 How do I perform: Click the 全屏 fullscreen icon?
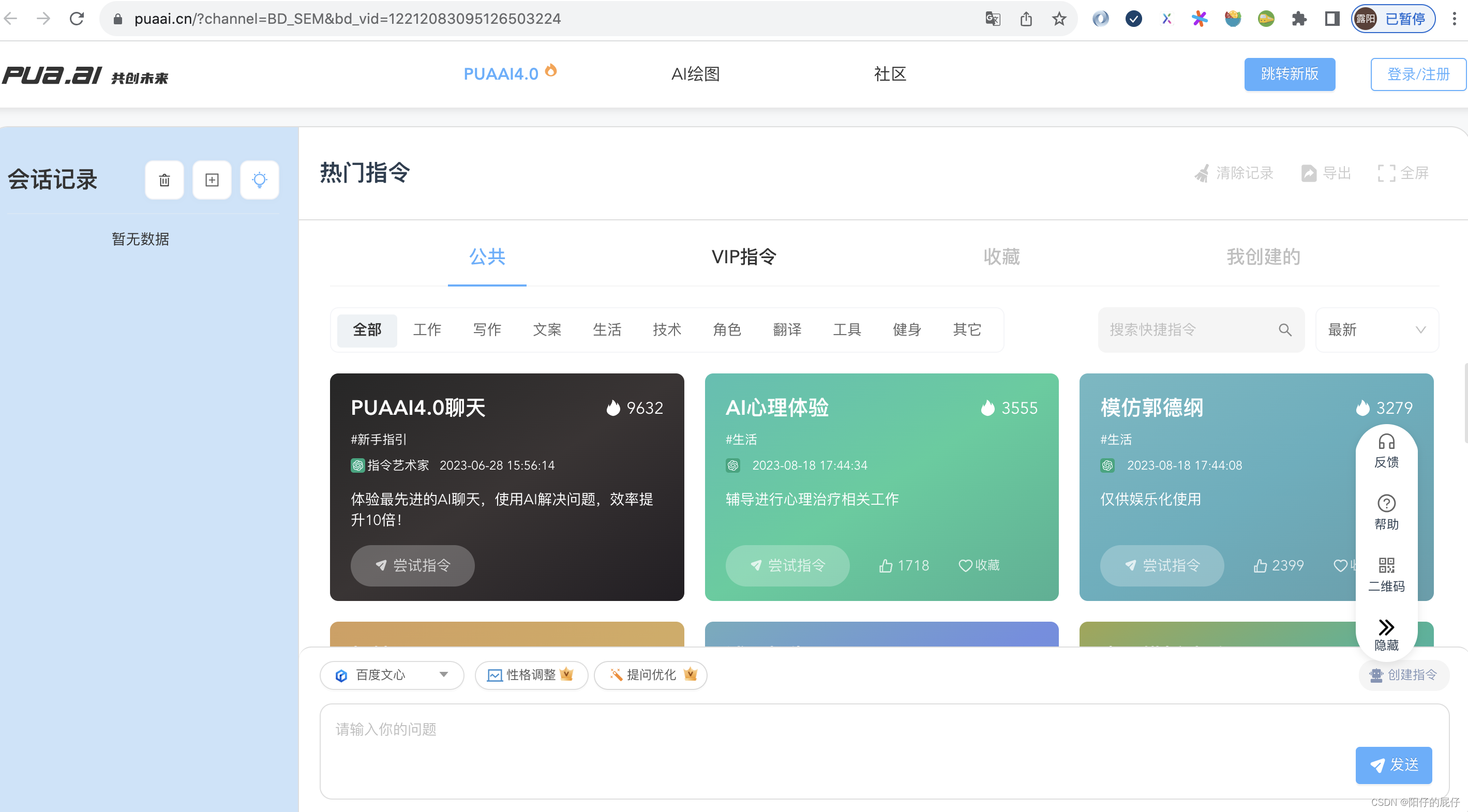tap(1386, 173)
